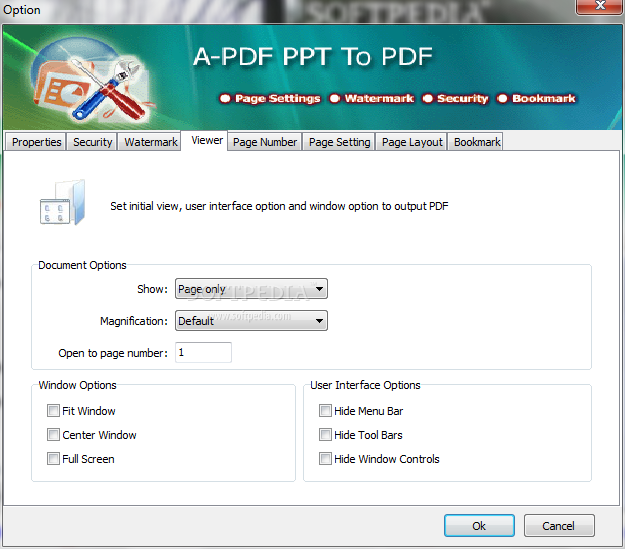Click the 'Open to page number:' label
This screenshot has height=549, width=625.
click(x=113, y=353)
